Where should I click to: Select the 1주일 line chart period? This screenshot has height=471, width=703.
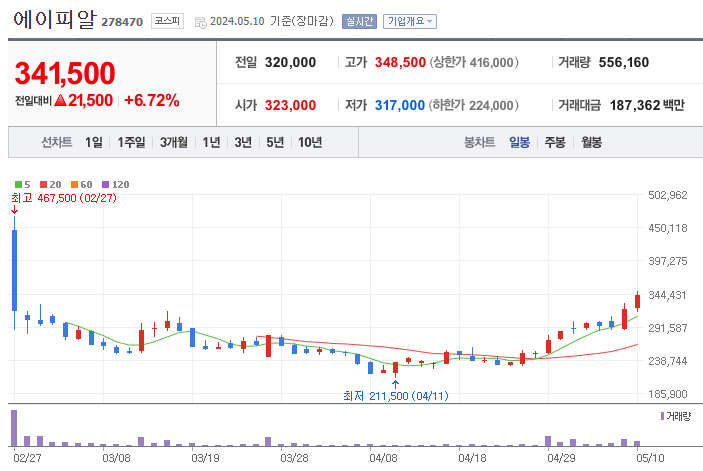[x=131, y=142]
